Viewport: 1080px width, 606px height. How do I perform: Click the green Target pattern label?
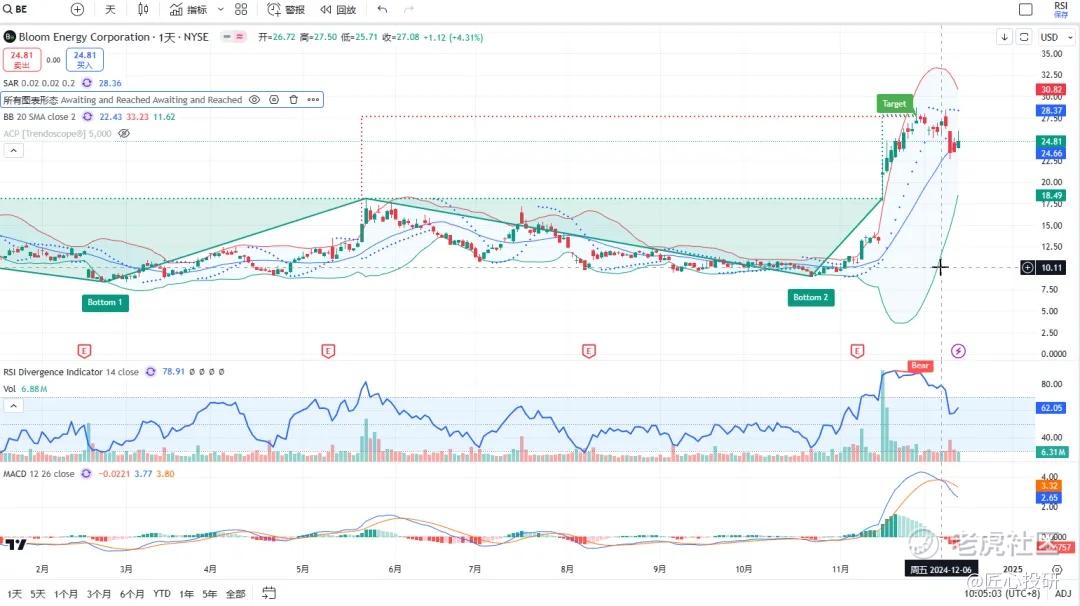click(x=894, y=103)
